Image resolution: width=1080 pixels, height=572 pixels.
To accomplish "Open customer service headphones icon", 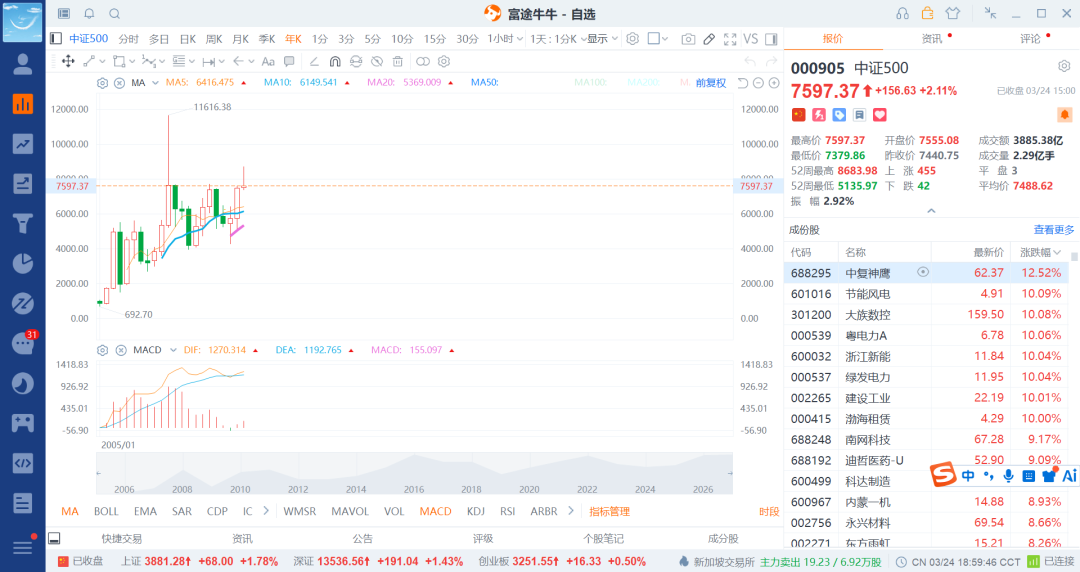I will [902, 14].
